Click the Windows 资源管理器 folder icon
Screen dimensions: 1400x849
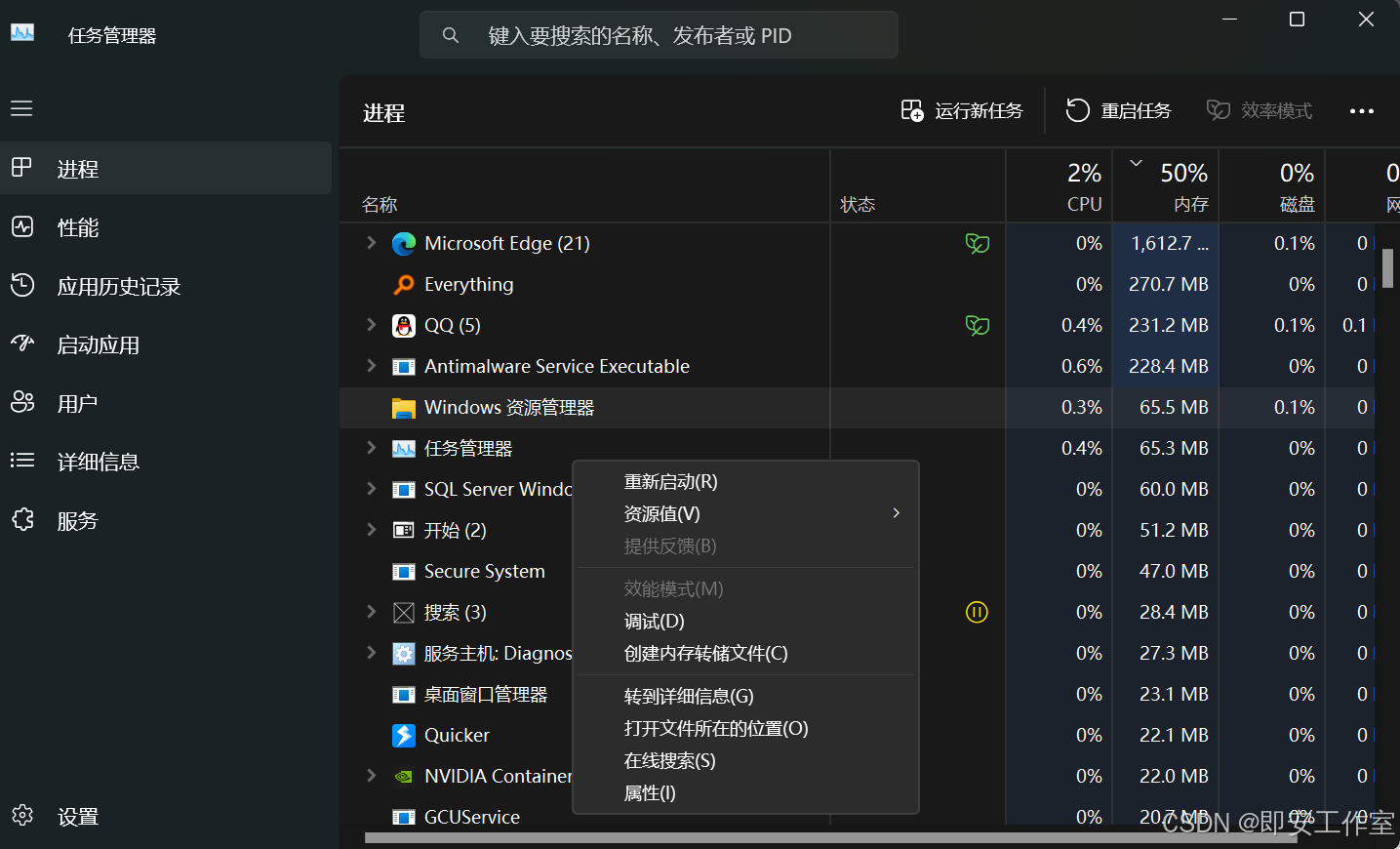(x=403, y=408)
